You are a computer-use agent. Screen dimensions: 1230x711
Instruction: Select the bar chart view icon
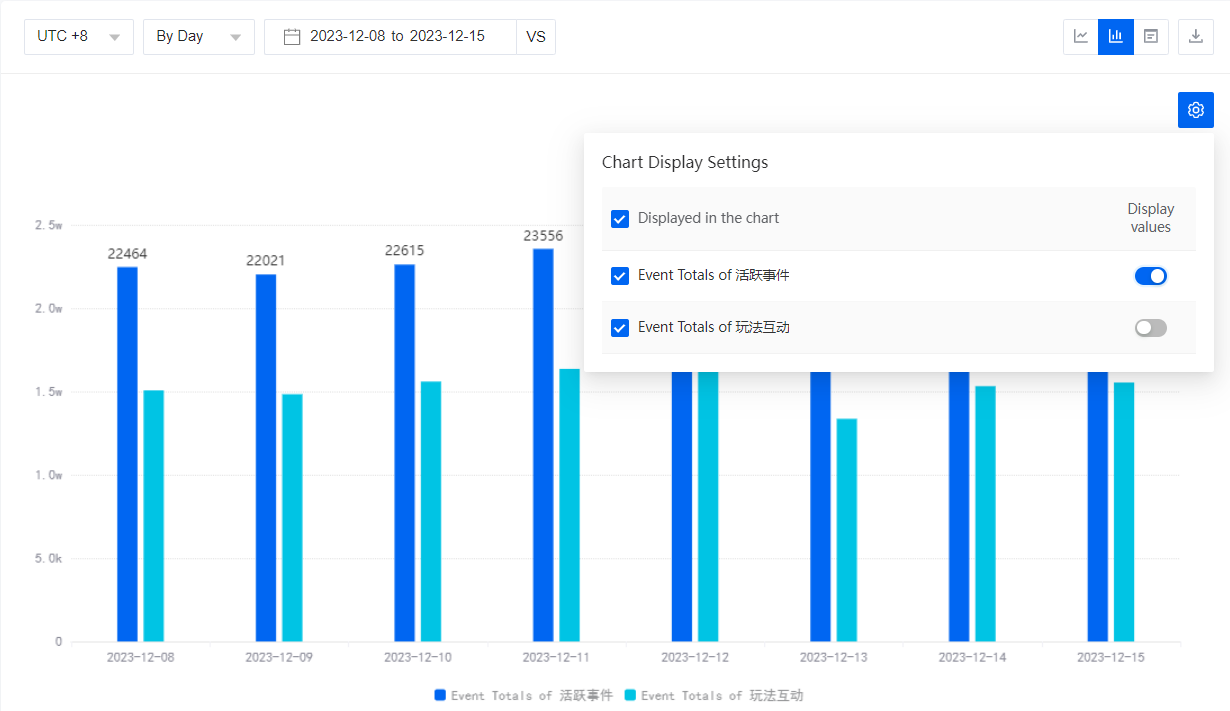[x=1115, y=36]
